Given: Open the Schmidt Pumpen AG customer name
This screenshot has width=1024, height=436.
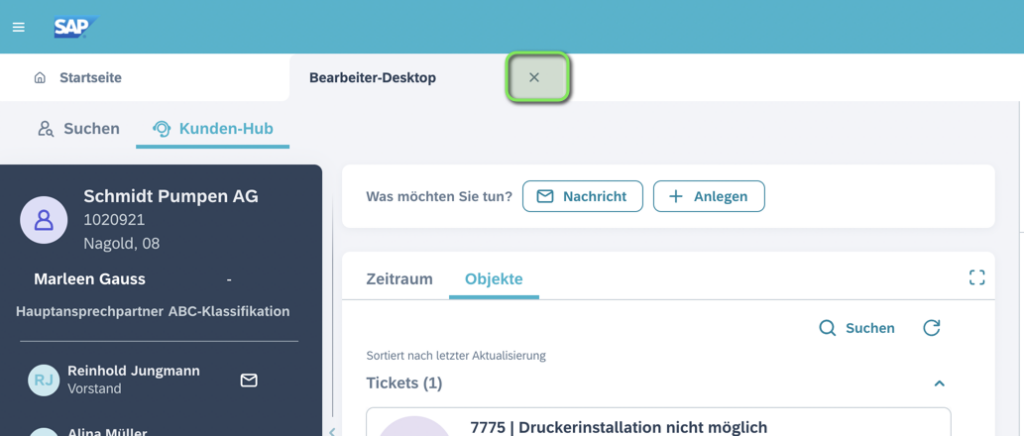Looking at the screenshot, I should coord(170,197).
